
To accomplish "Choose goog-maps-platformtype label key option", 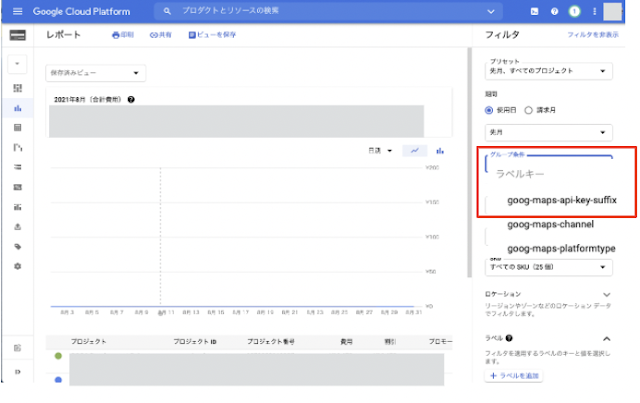I will point(561,248).
